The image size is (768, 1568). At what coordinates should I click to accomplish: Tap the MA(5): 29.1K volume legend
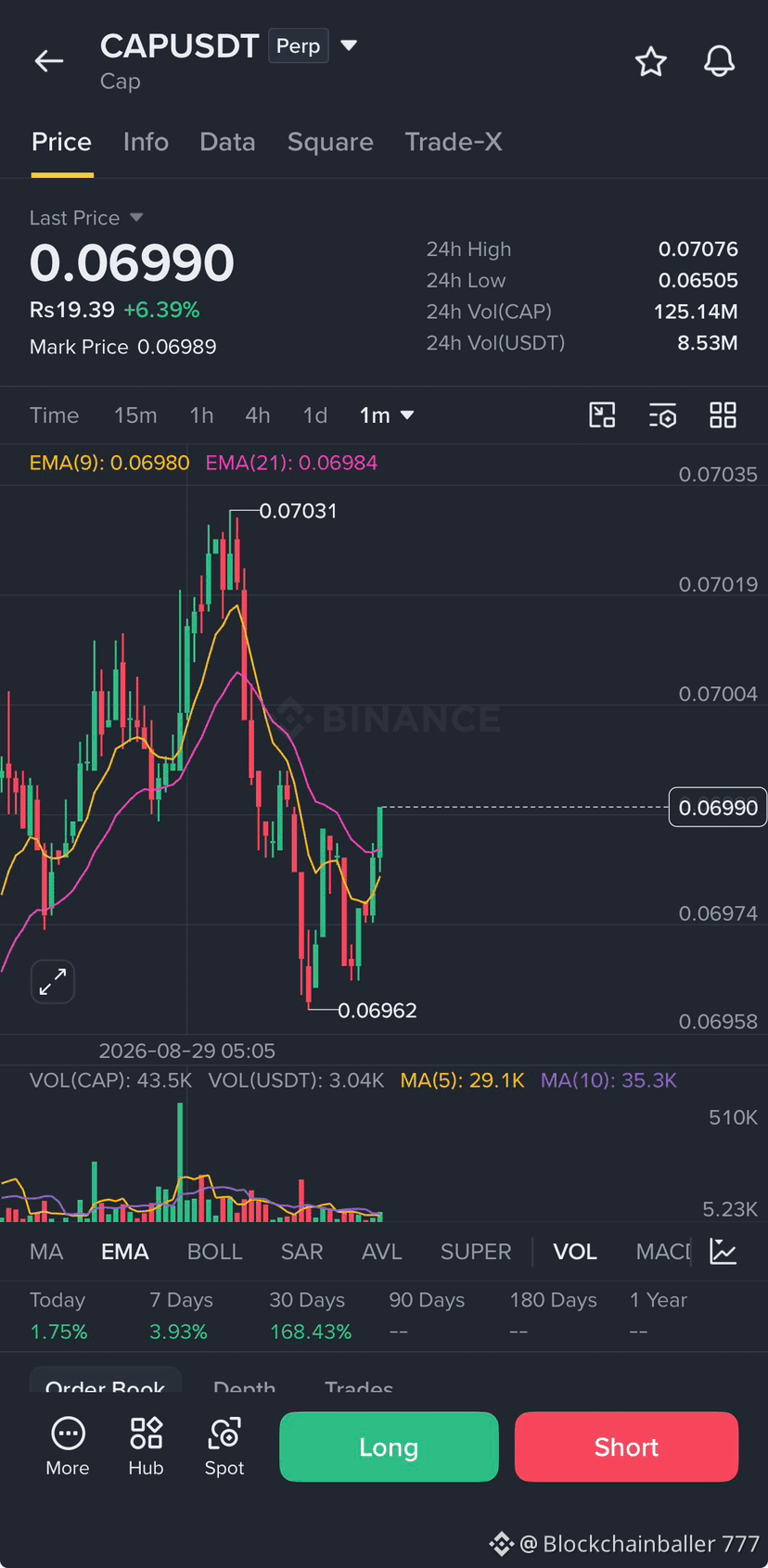tap(462, 1080)
